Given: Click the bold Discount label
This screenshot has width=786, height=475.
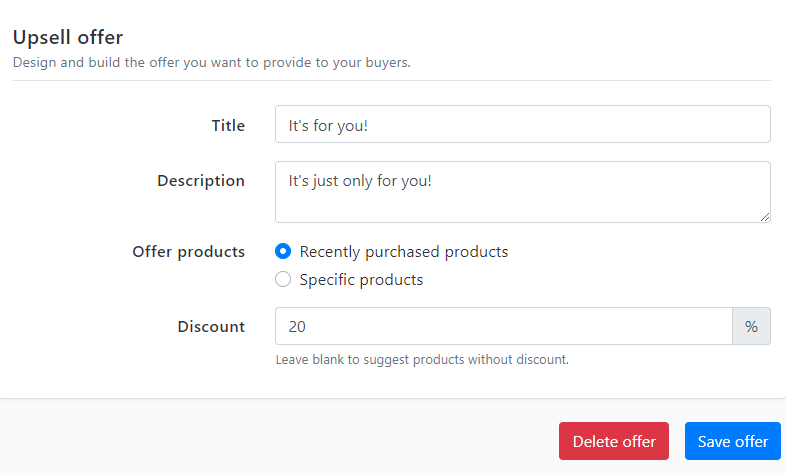Looking at the screenshot, I should point(211,327).
